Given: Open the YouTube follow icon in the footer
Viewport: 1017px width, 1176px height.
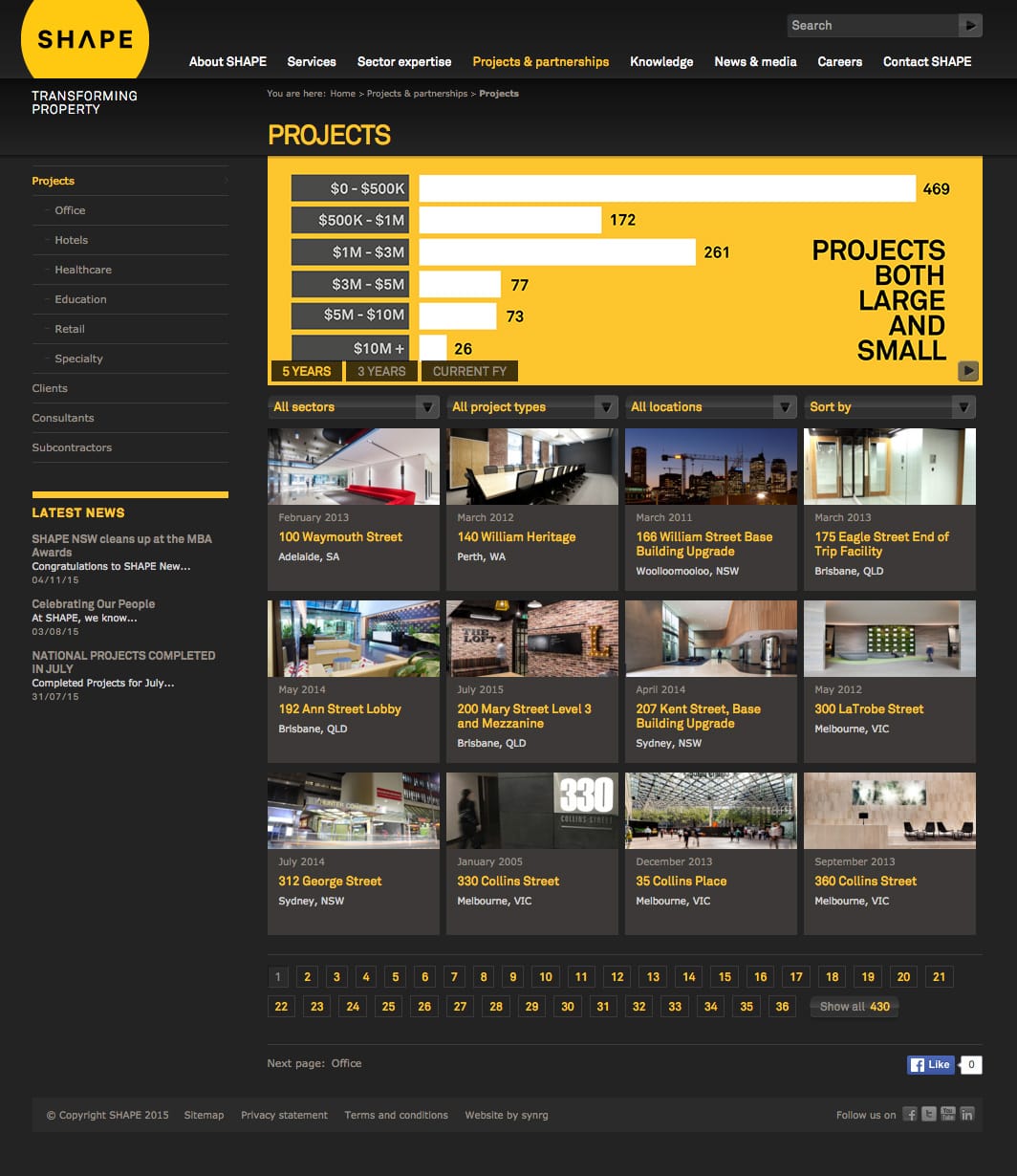Looking at the screenshot, I should click(x=948, y=1114).
